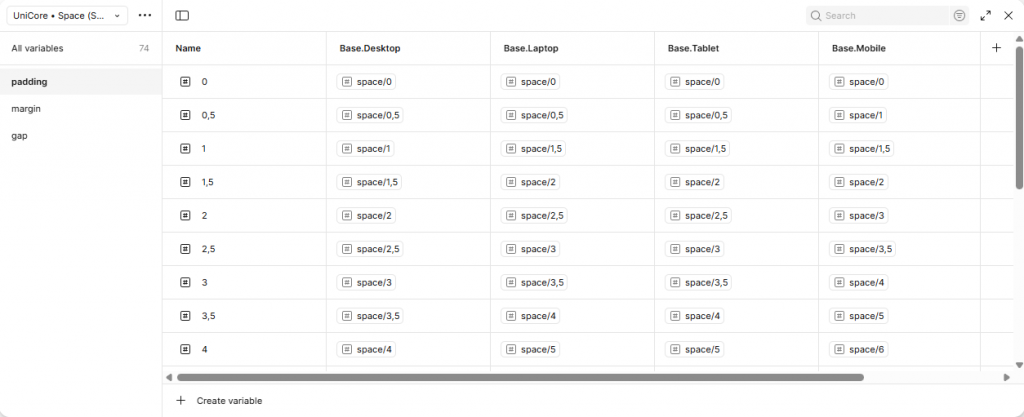The height and width of the screenshot is (417, 1024).
Task: Click the search filter icon
Action: pos(959,16)
